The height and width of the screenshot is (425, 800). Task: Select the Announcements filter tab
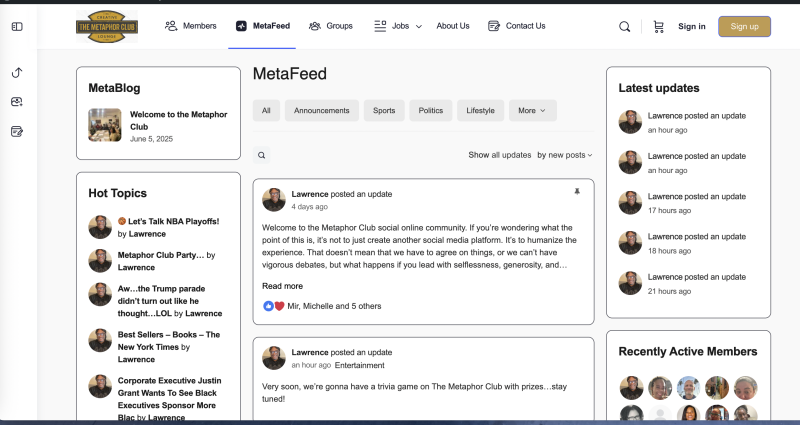[321, 111]
